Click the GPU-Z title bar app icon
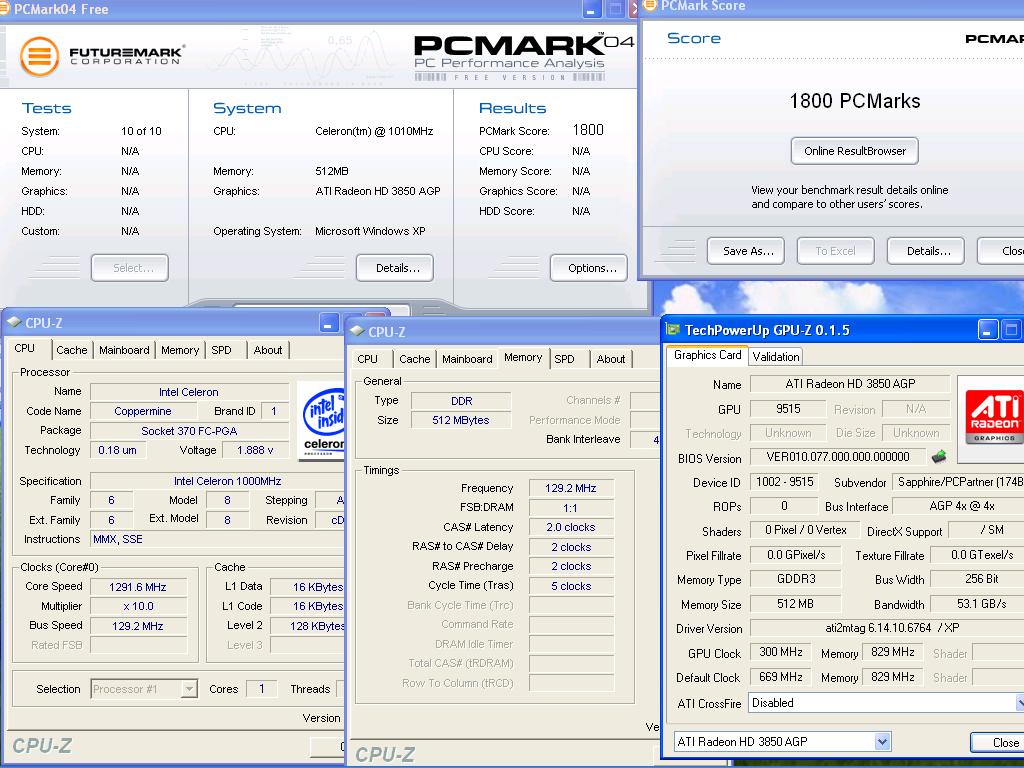The image size is (1024, 768). tap(673, 330)
